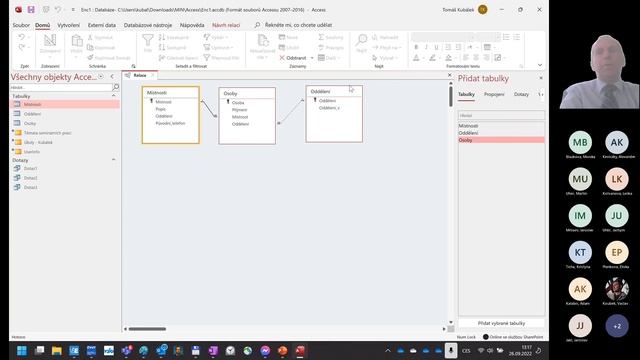640x360 pixels.
Task: Select the Dotazy tab in Přidat tabulky
Action: [x=521, y=94]
